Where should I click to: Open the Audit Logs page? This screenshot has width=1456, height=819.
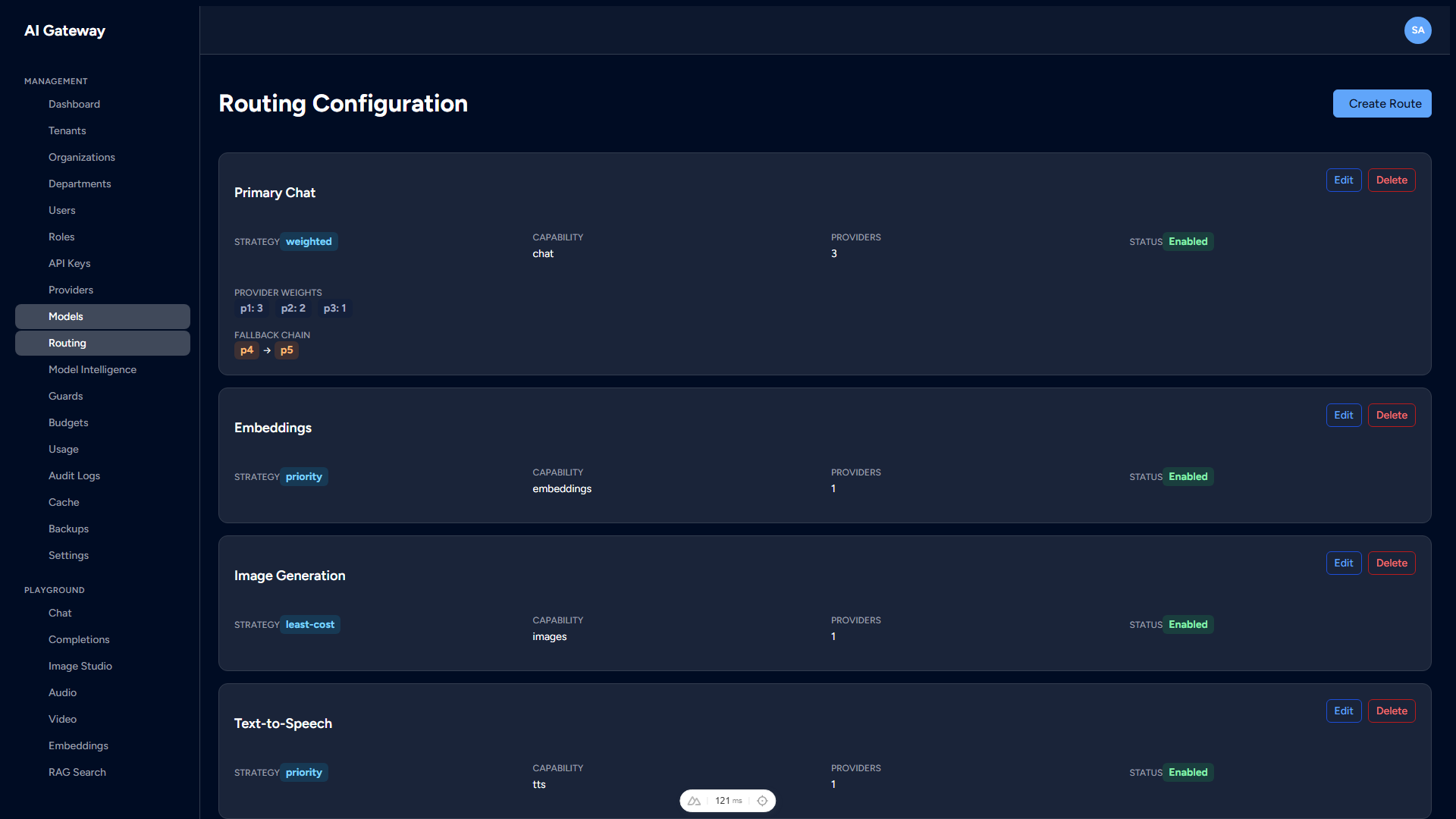[74, 475]
